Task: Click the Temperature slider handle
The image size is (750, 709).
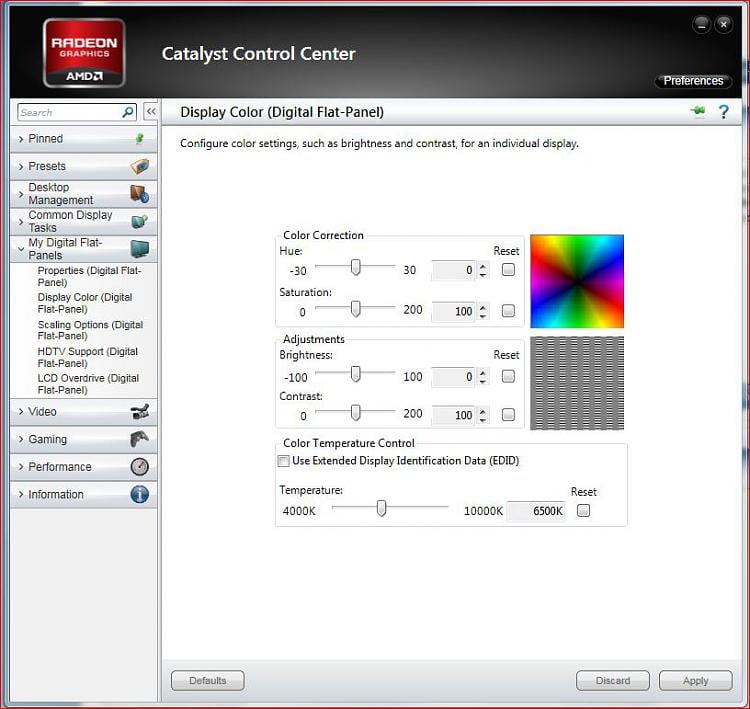Action: pyautogui.click(x=381, y=508)
